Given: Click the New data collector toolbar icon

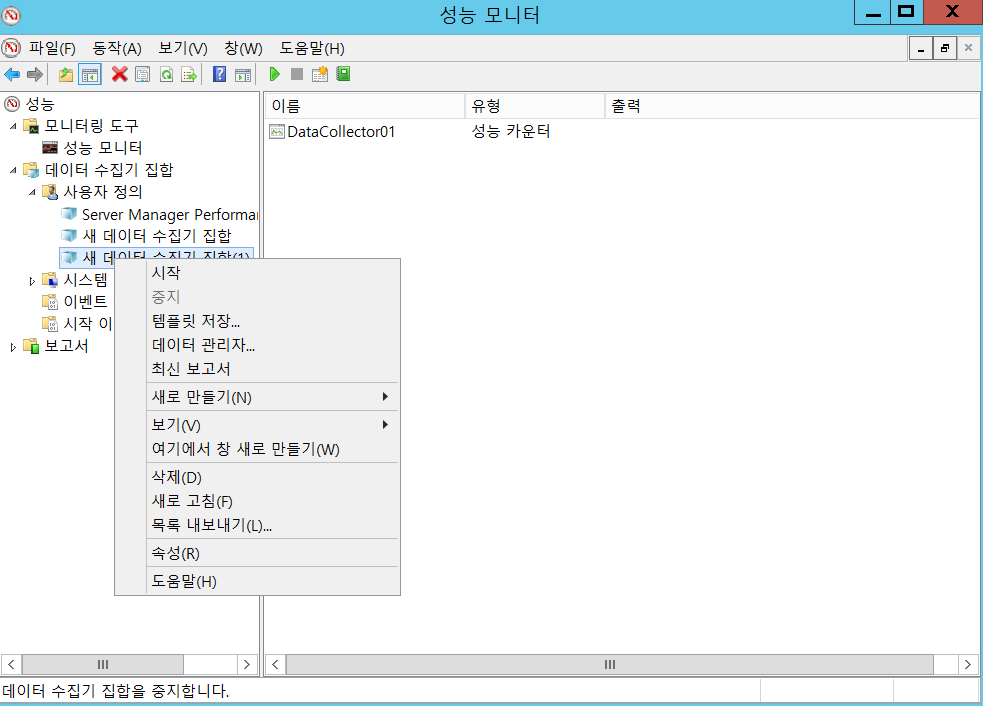Looking at the screenshot, I should coord(320,75).
